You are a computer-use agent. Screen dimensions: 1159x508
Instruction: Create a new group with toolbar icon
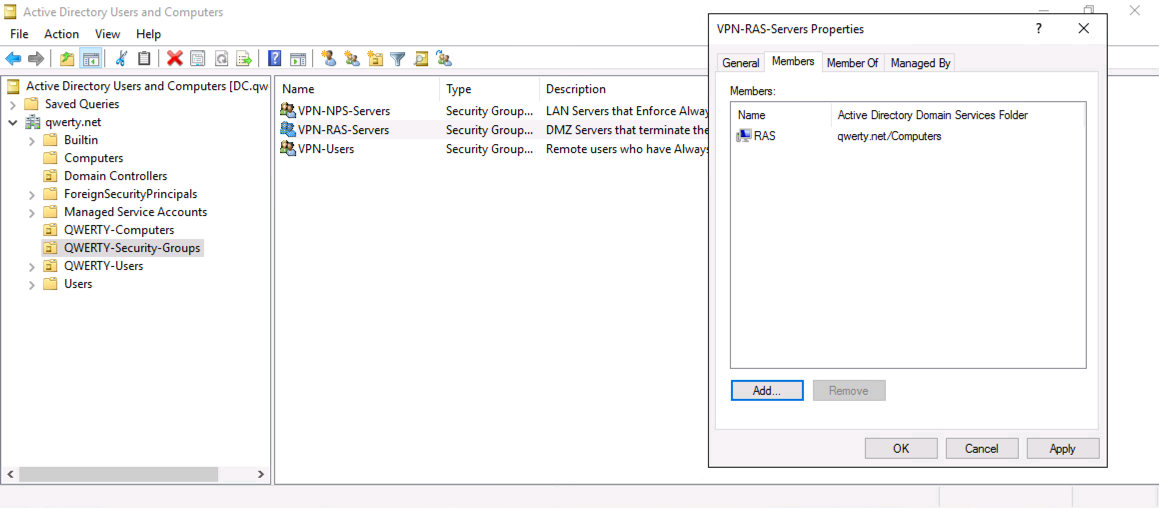352,58
